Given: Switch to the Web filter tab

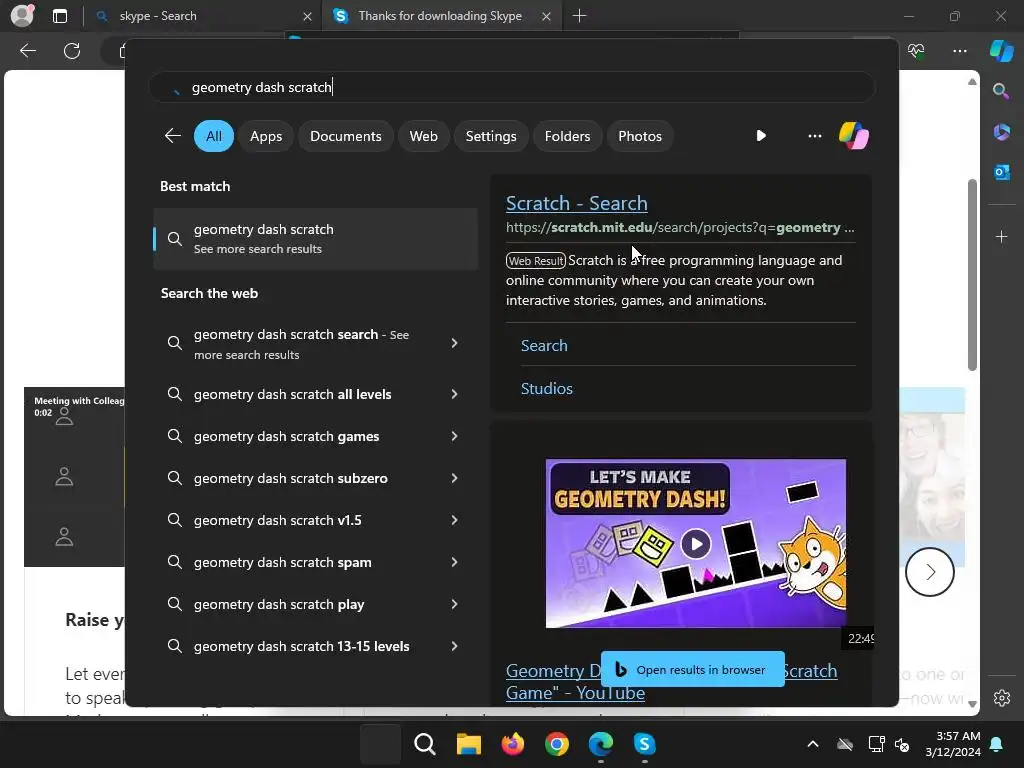Looking at the screenshot, I should [x=423, y=136].
